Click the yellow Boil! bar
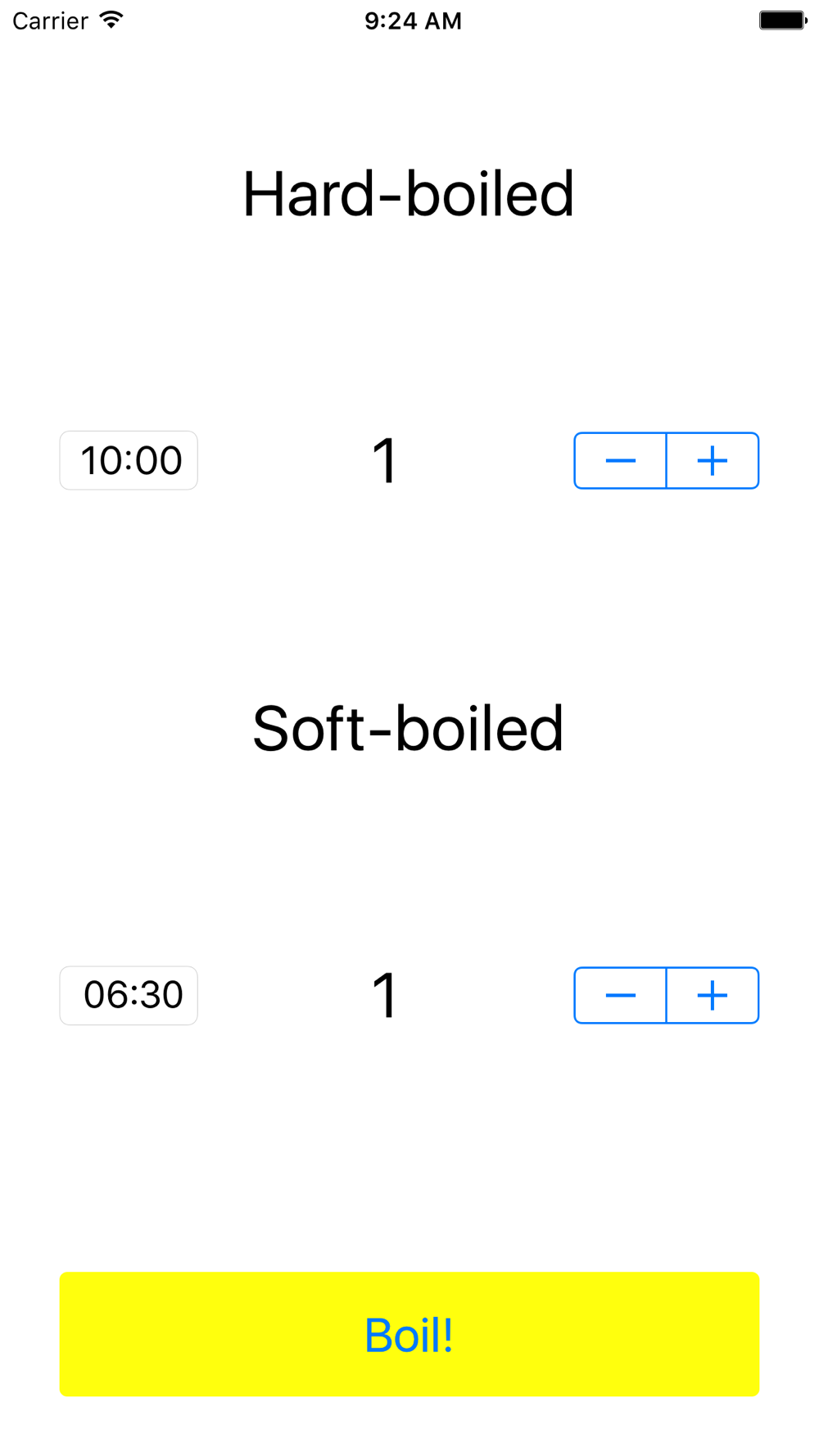 (x=409, y=1334)
